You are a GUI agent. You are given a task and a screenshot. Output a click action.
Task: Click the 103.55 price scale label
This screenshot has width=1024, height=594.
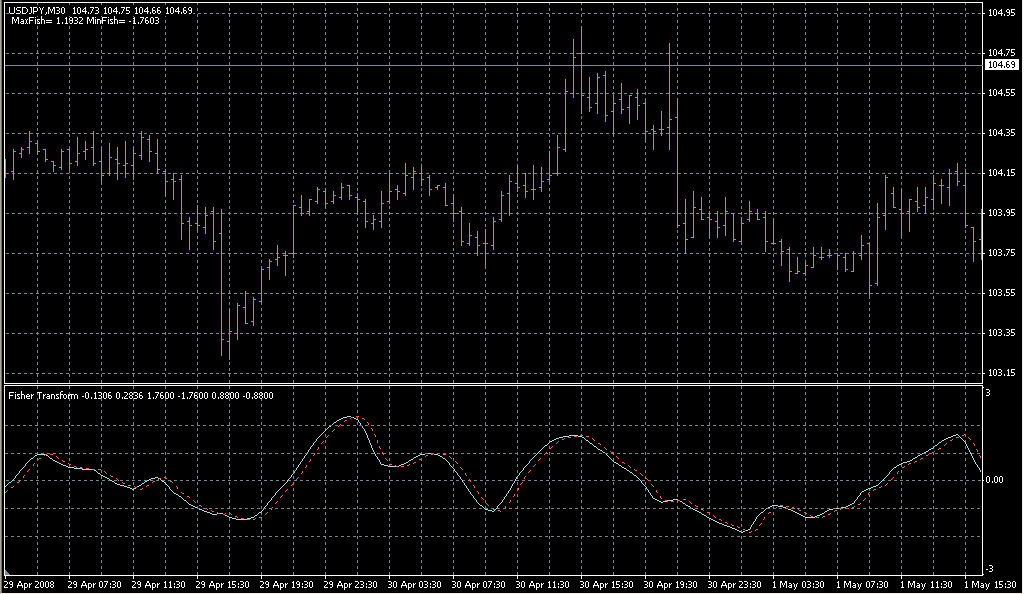pos(1001,293)
